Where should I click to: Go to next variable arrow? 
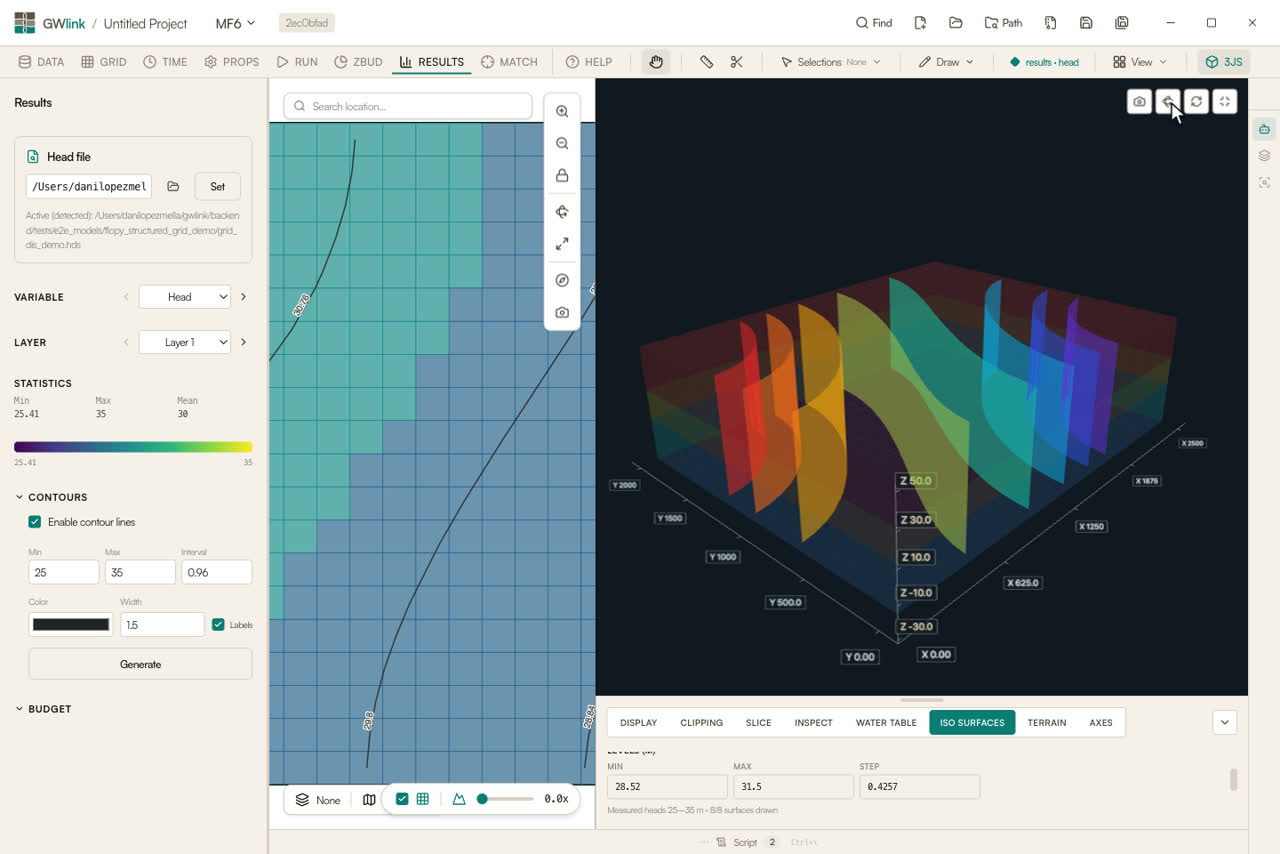(x=243, y=297)
